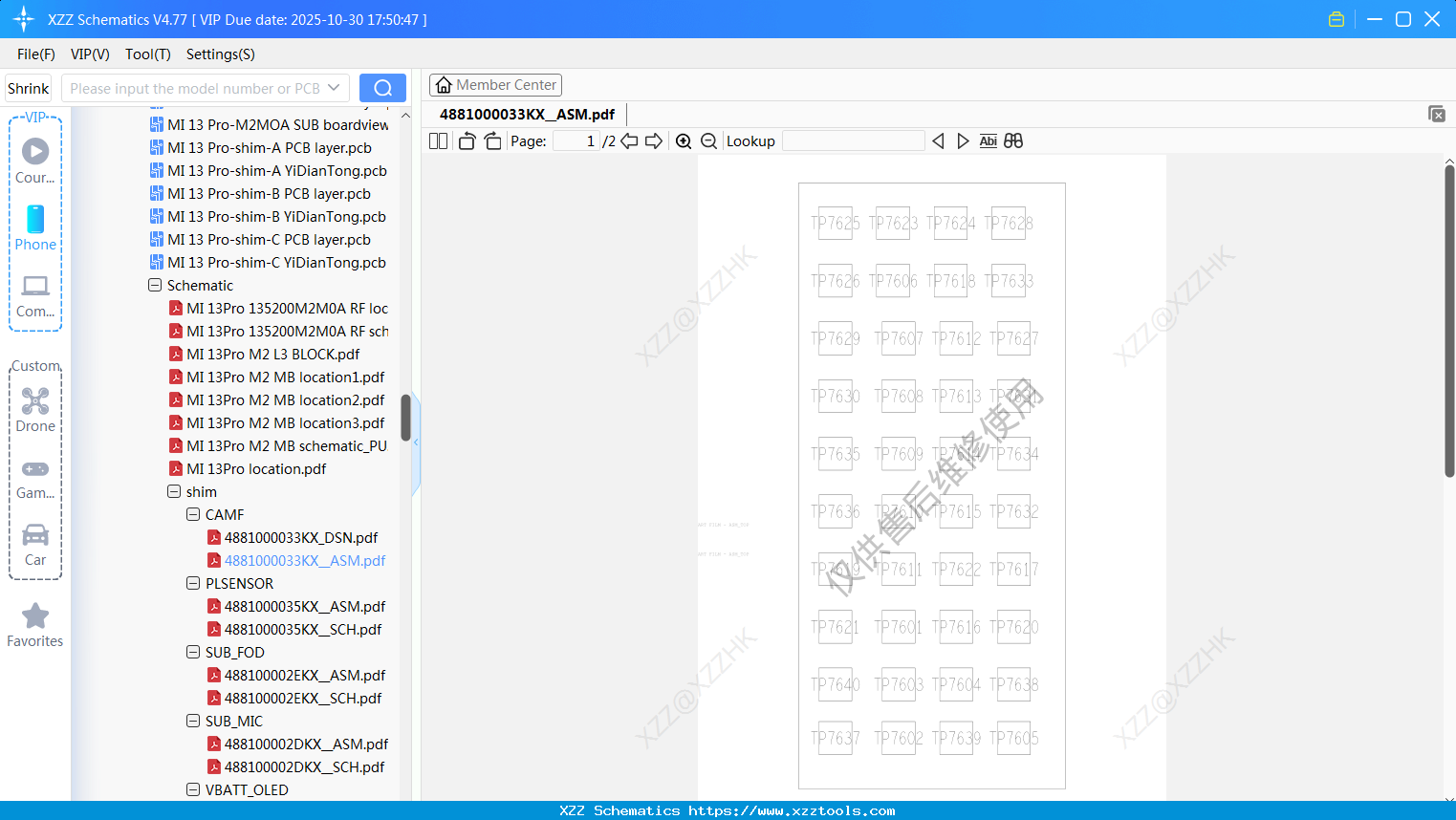Click the Shrink button

coord(28,87)
